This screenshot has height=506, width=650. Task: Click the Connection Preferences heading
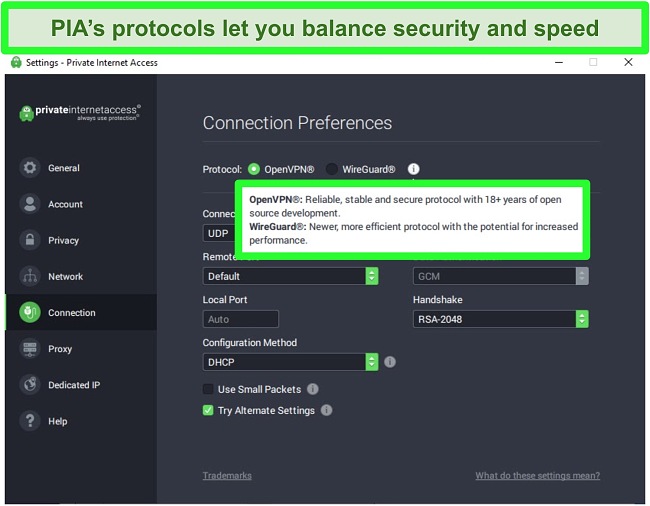[x=297, y=123]
